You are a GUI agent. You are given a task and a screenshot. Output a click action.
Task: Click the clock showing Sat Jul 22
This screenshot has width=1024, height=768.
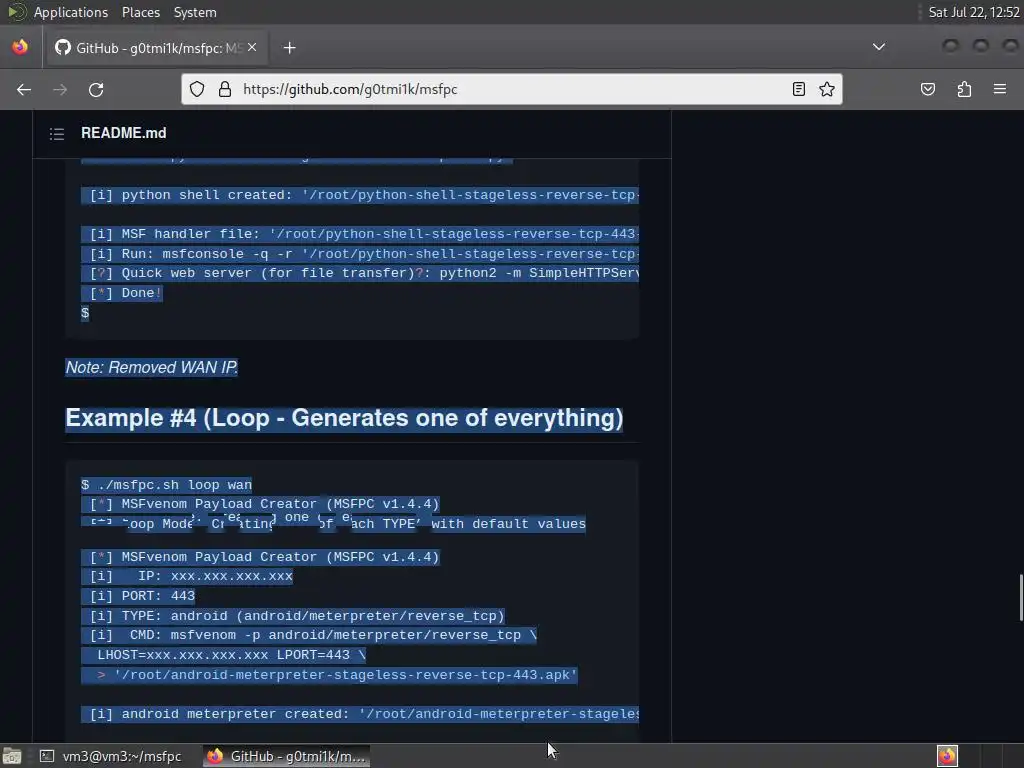point(974,12)
